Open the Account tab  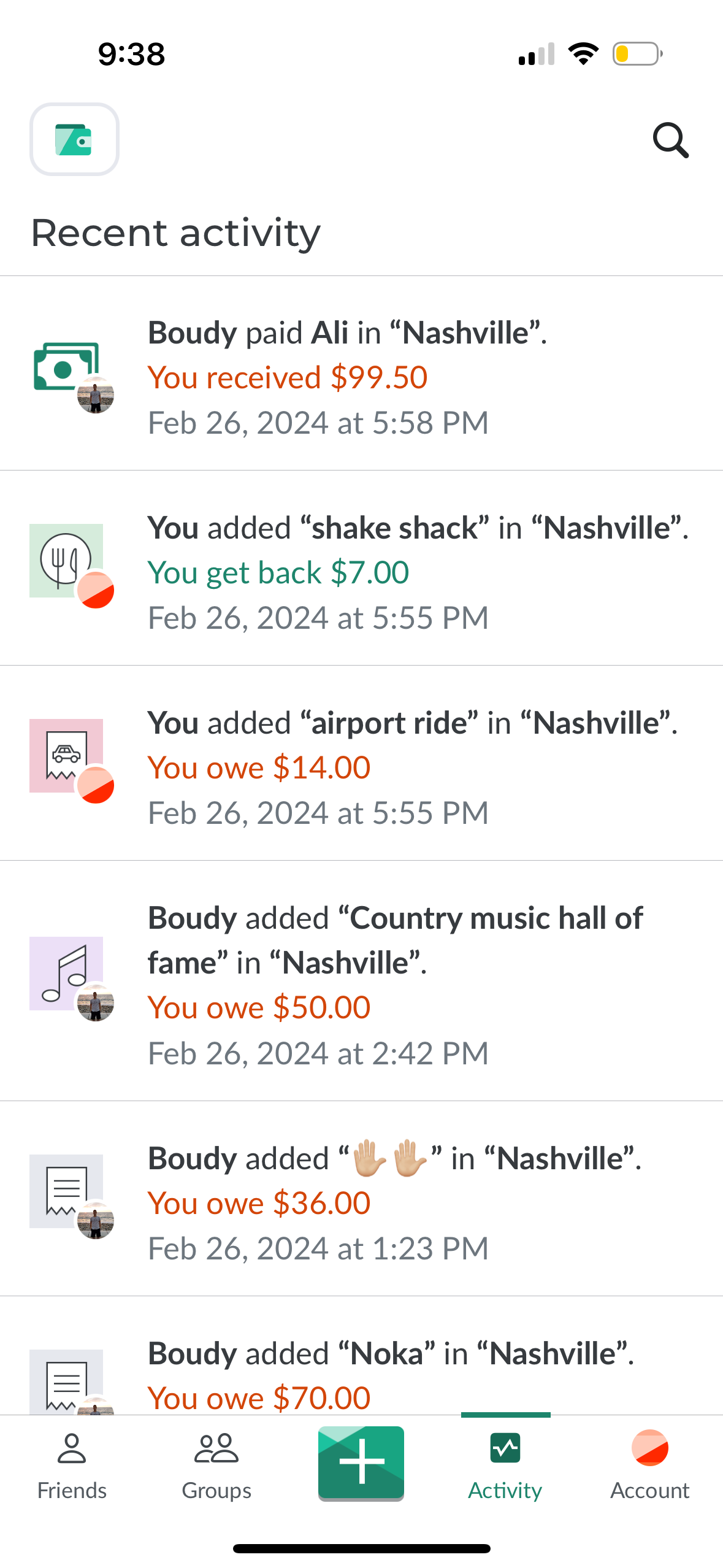click(x=649, y=1465)
